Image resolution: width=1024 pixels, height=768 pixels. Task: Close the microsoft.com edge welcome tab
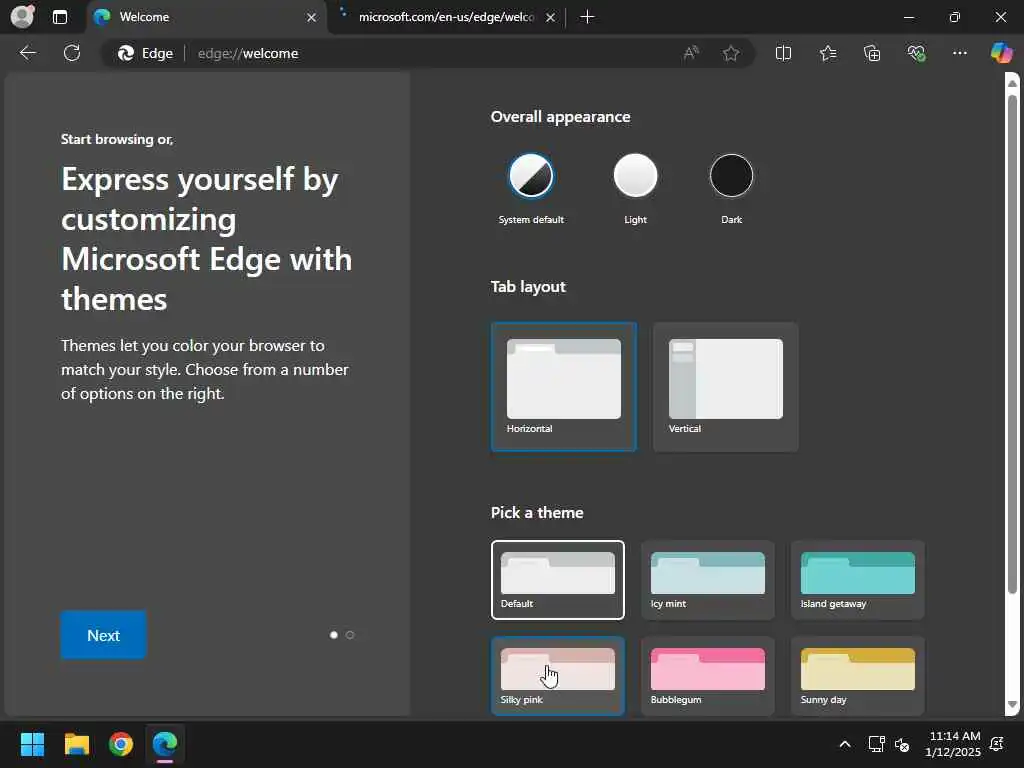click(551, 18)
